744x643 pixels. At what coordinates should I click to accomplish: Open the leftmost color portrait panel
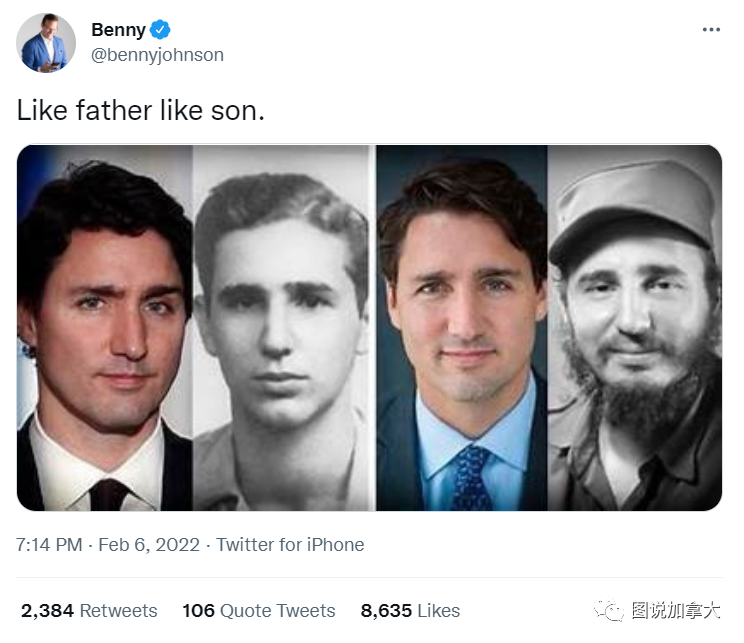pyautogui.click(x=105, y=328)
